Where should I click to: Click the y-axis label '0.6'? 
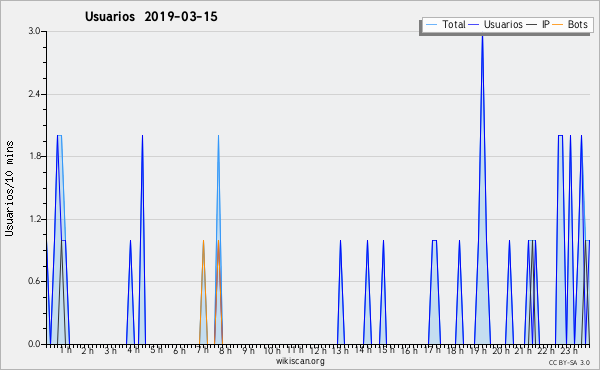tap(34, 281)
